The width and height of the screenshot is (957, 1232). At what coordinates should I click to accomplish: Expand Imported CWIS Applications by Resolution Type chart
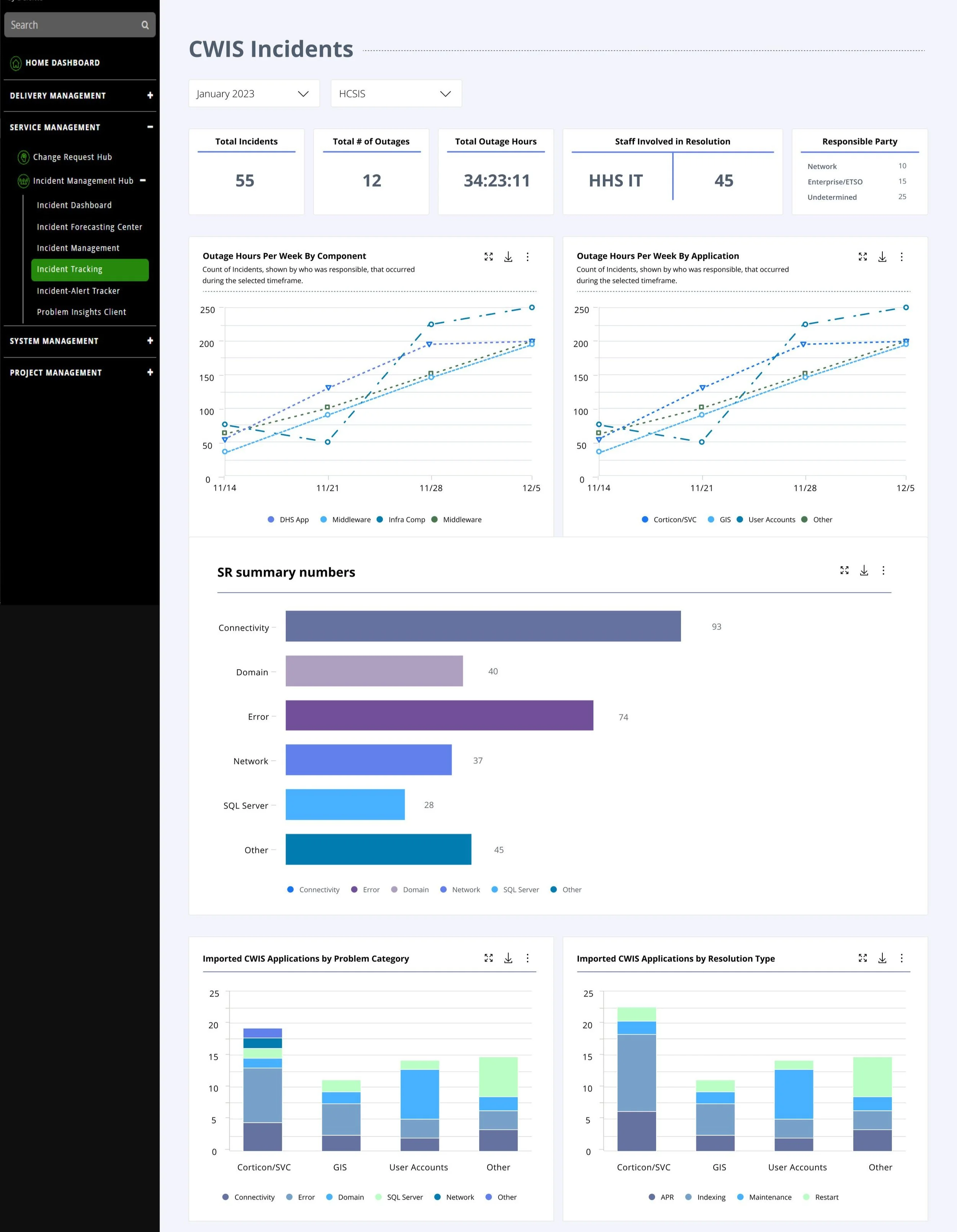coord(862,958)
